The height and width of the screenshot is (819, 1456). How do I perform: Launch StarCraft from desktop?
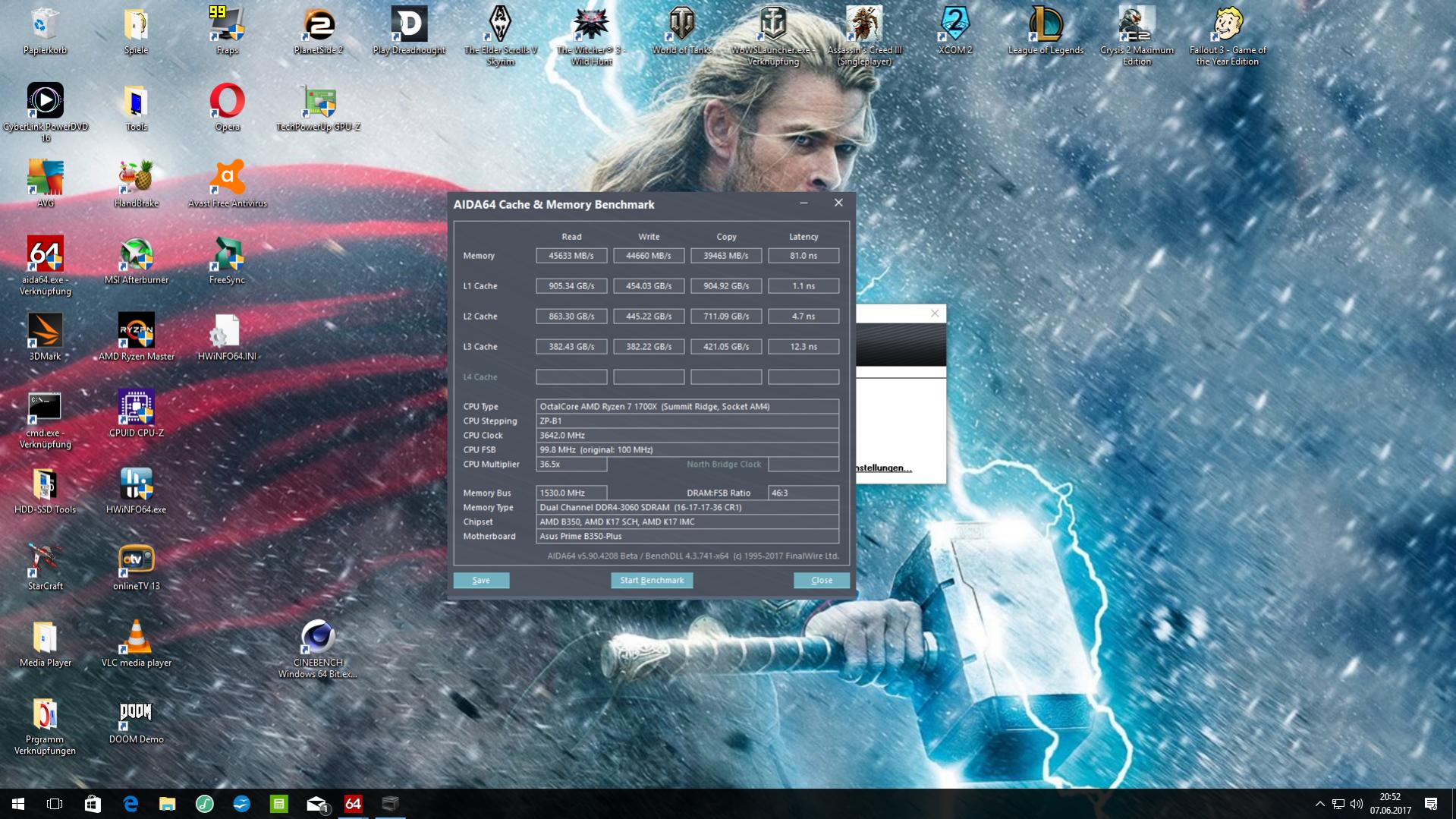click(45, 567)
